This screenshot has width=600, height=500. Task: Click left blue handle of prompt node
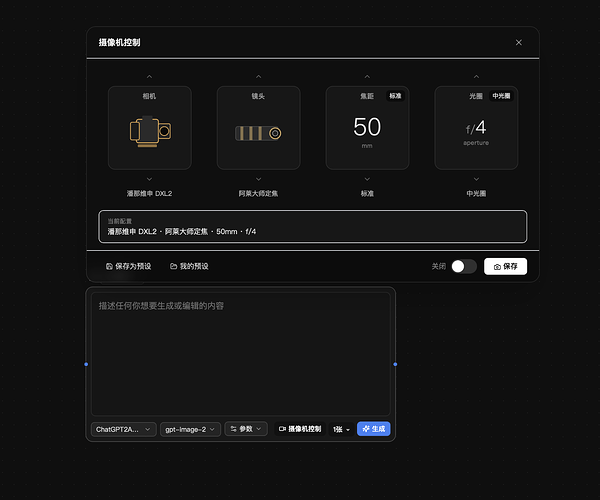click(x=86, y=364)
